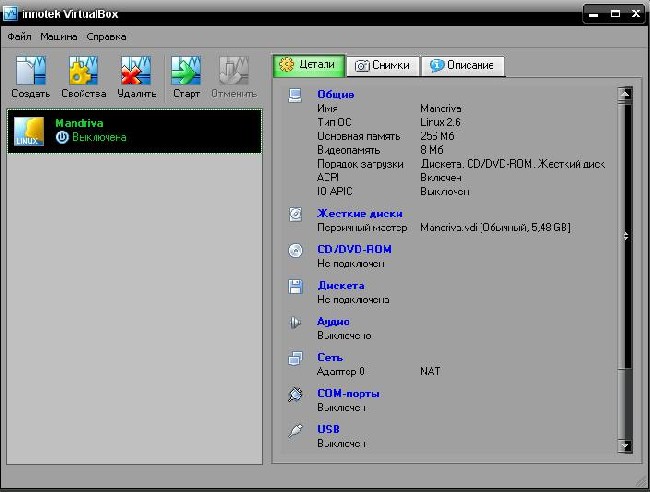Click the NAT adapter value
650x492 pixels.
point(430,371)
